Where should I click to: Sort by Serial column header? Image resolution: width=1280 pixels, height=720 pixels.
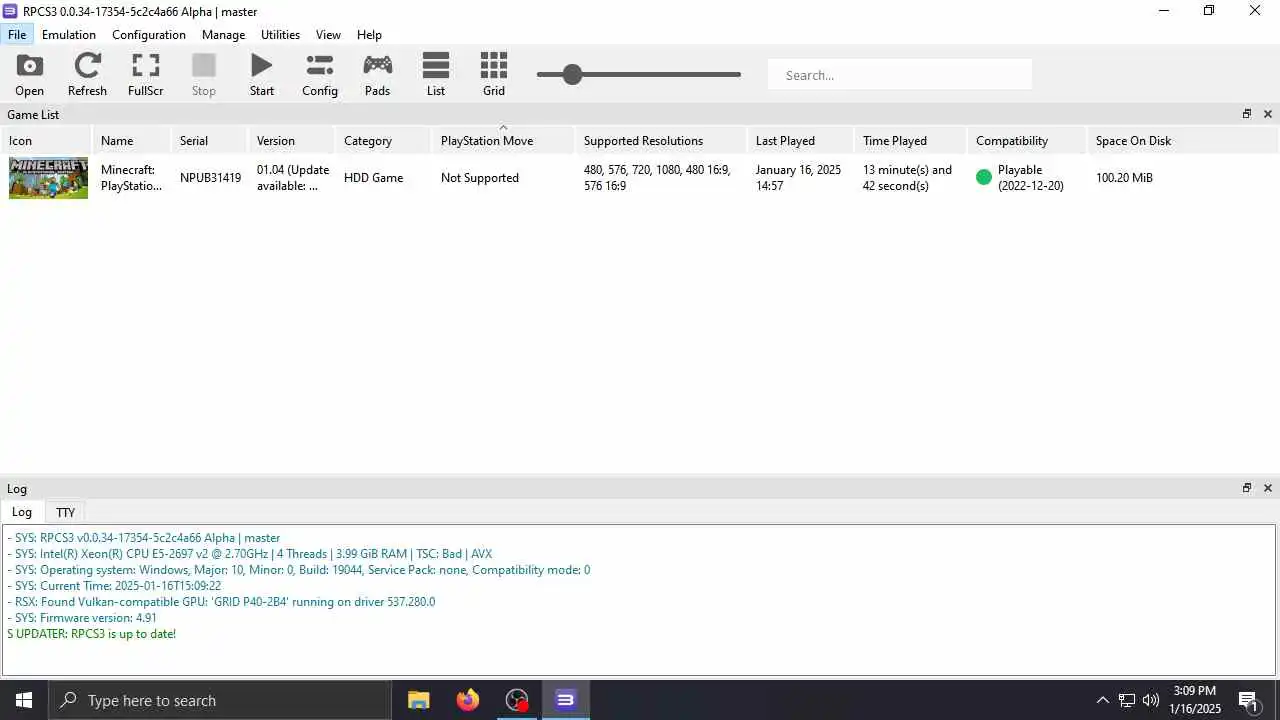(210, 141)
